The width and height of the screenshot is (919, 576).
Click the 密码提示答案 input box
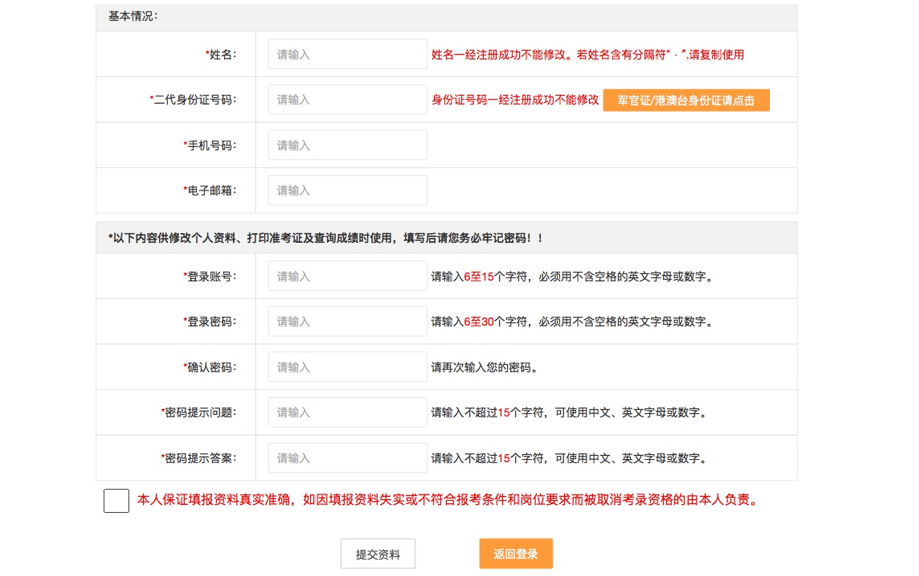(347, 458)
